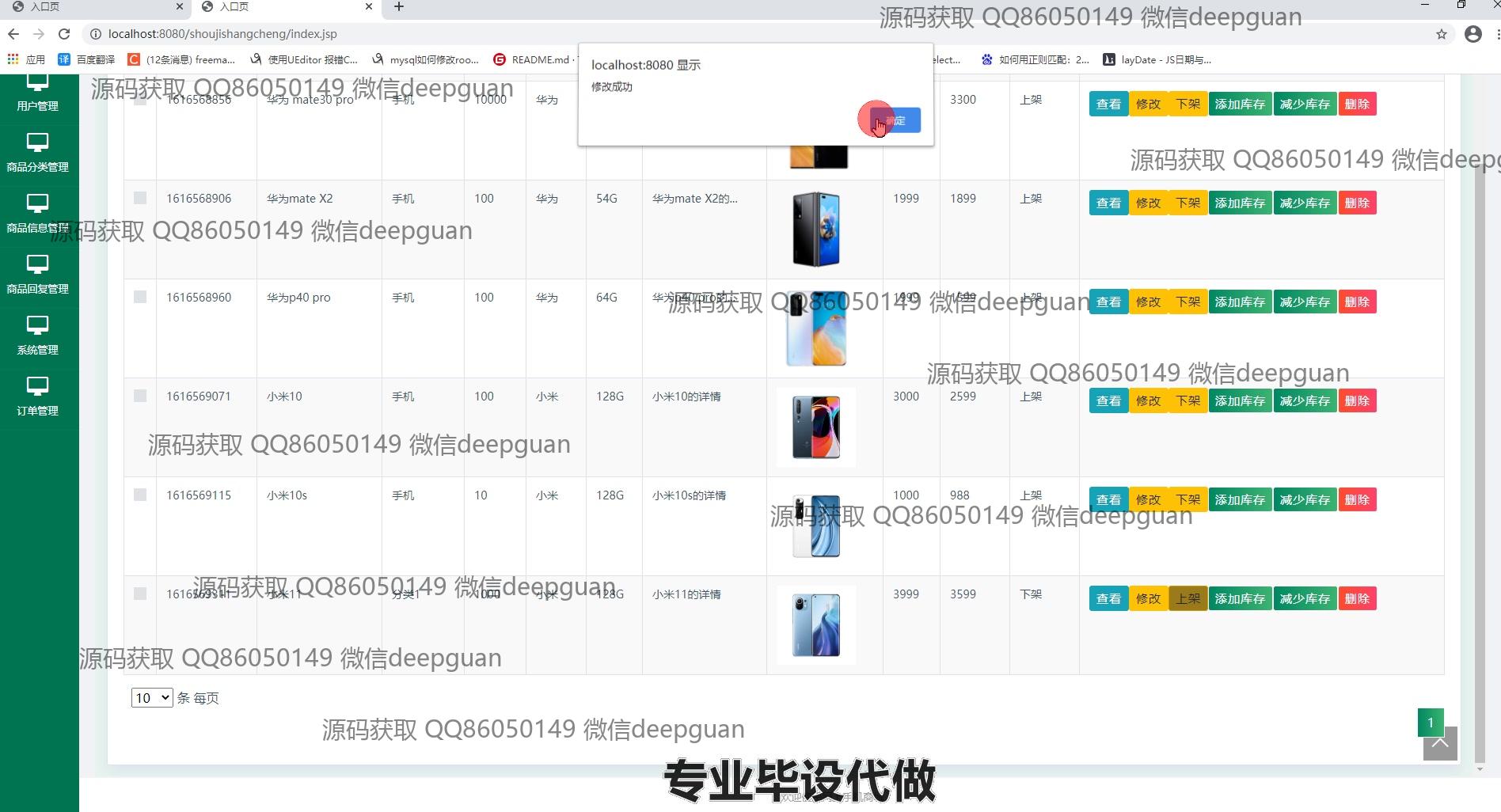1501x812 pixels.
Task: Open 商品分类管理 in the sidebar
Action: (x=37, y=144)
